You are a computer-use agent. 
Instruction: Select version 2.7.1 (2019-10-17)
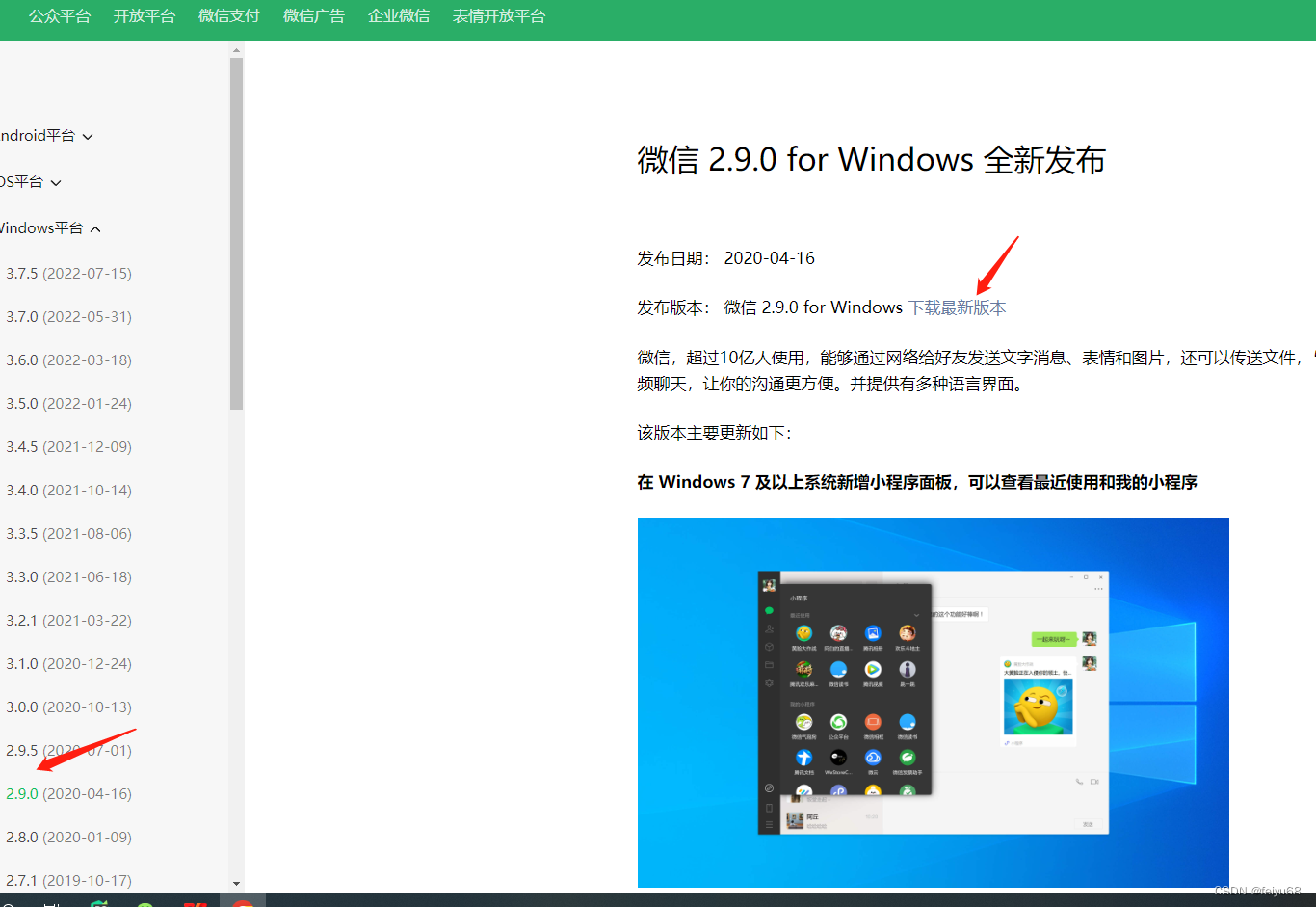(68, 881)
